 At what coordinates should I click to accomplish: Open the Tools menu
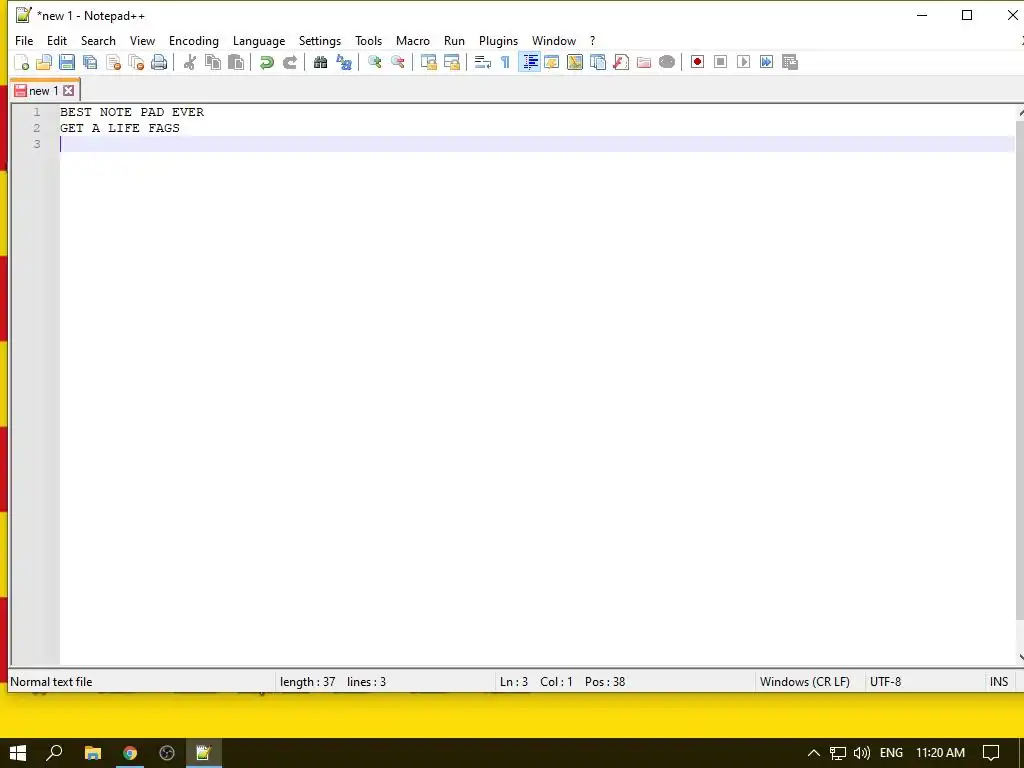pos(368,40)
